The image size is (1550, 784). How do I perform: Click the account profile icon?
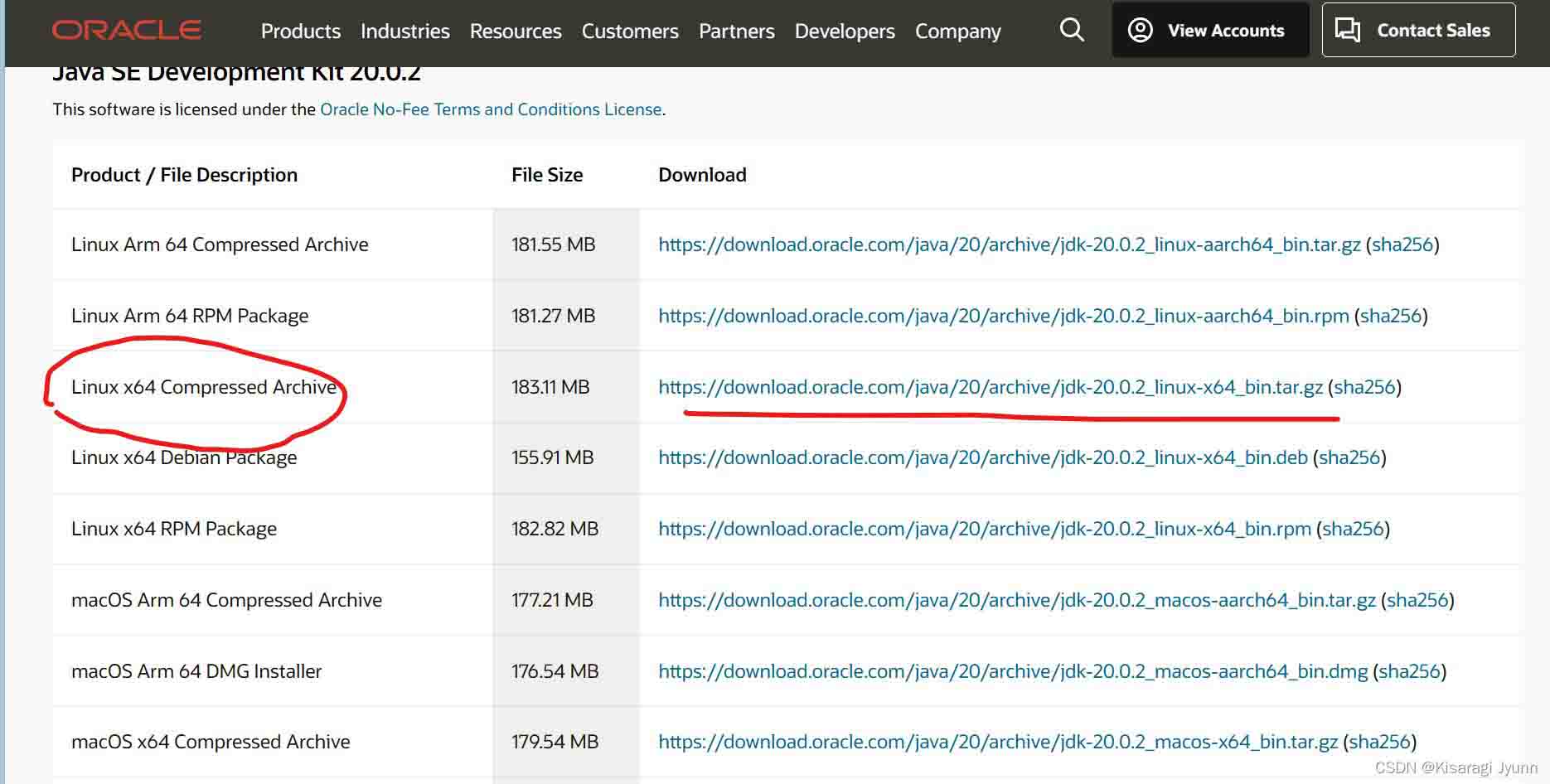[1141, 31]
